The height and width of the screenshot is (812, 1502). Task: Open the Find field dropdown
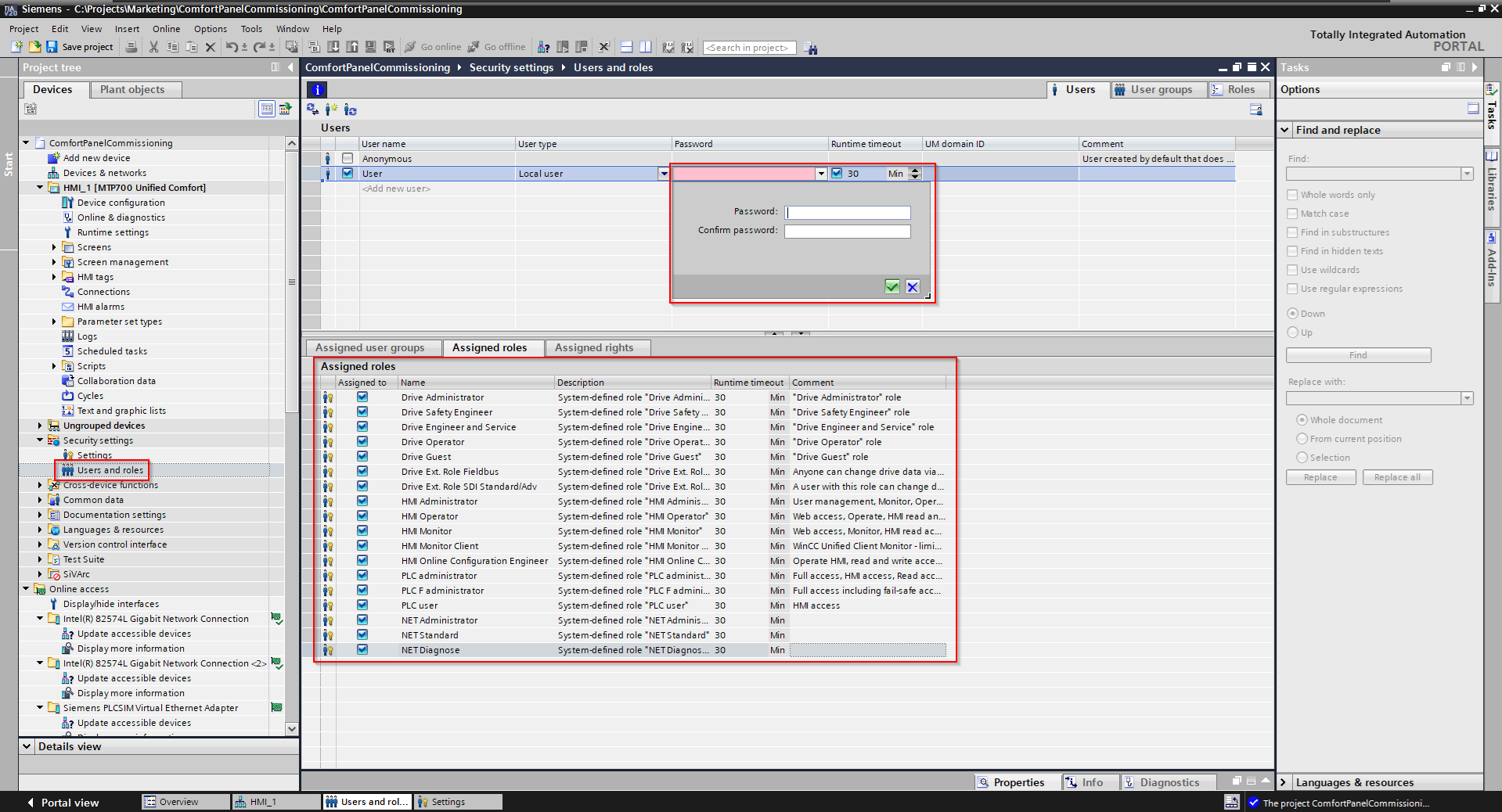click(x=1467, y=174)
